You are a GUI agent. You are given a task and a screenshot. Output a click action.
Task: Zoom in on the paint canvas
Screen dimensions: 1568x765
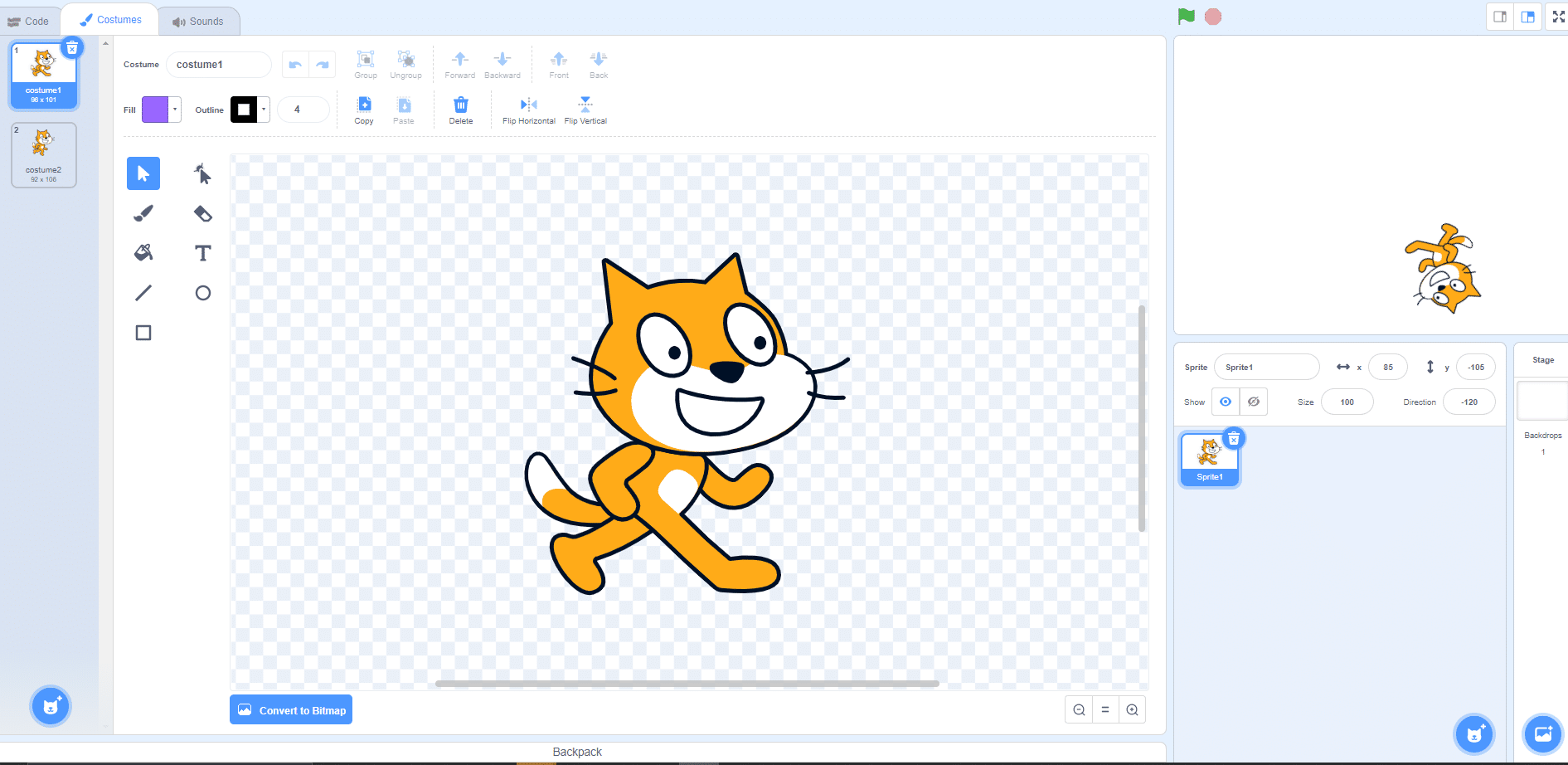click(1132, 710)
